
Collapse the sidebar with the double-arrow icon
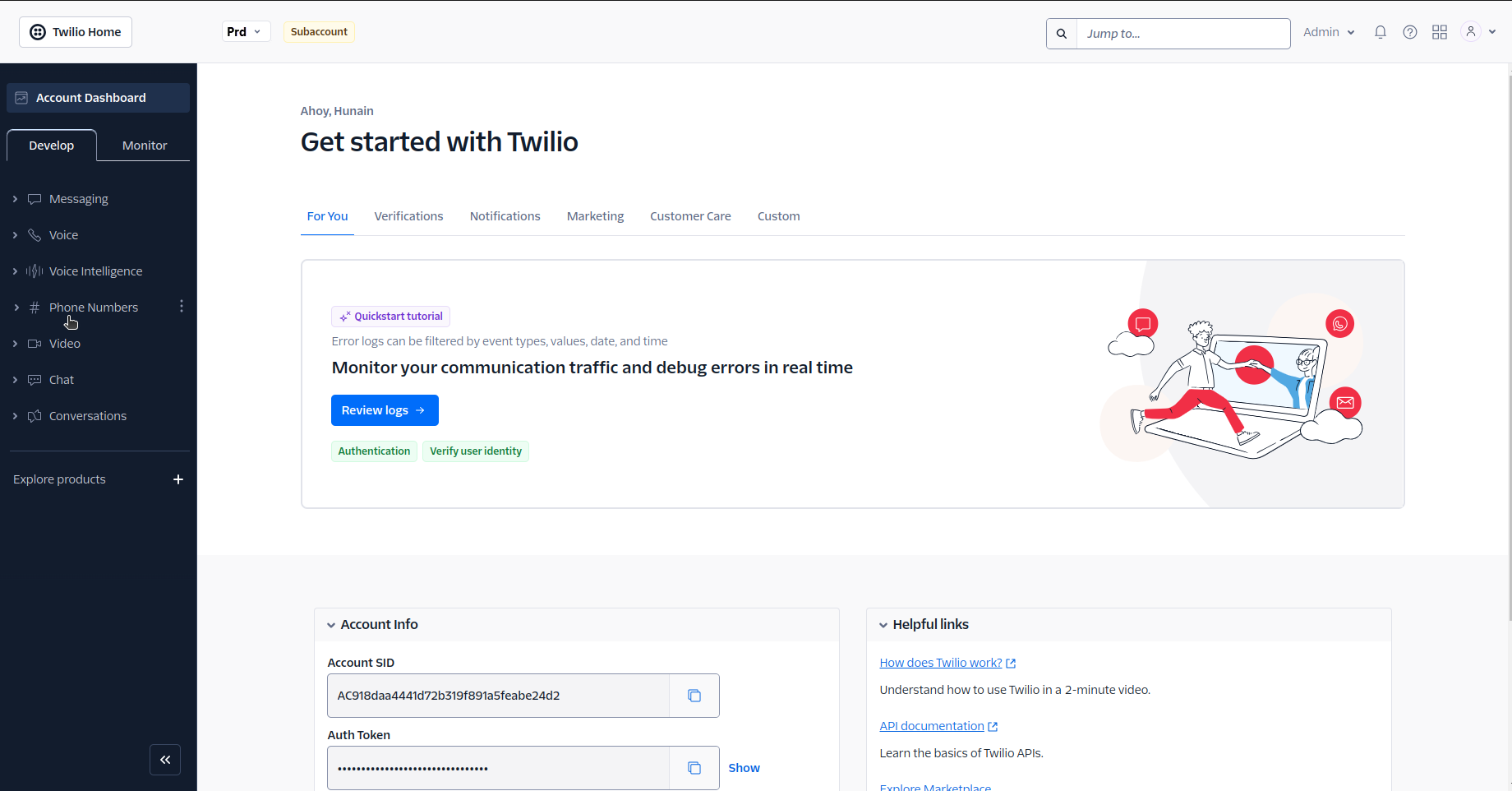pyautogui.click(x=165, y=760)
